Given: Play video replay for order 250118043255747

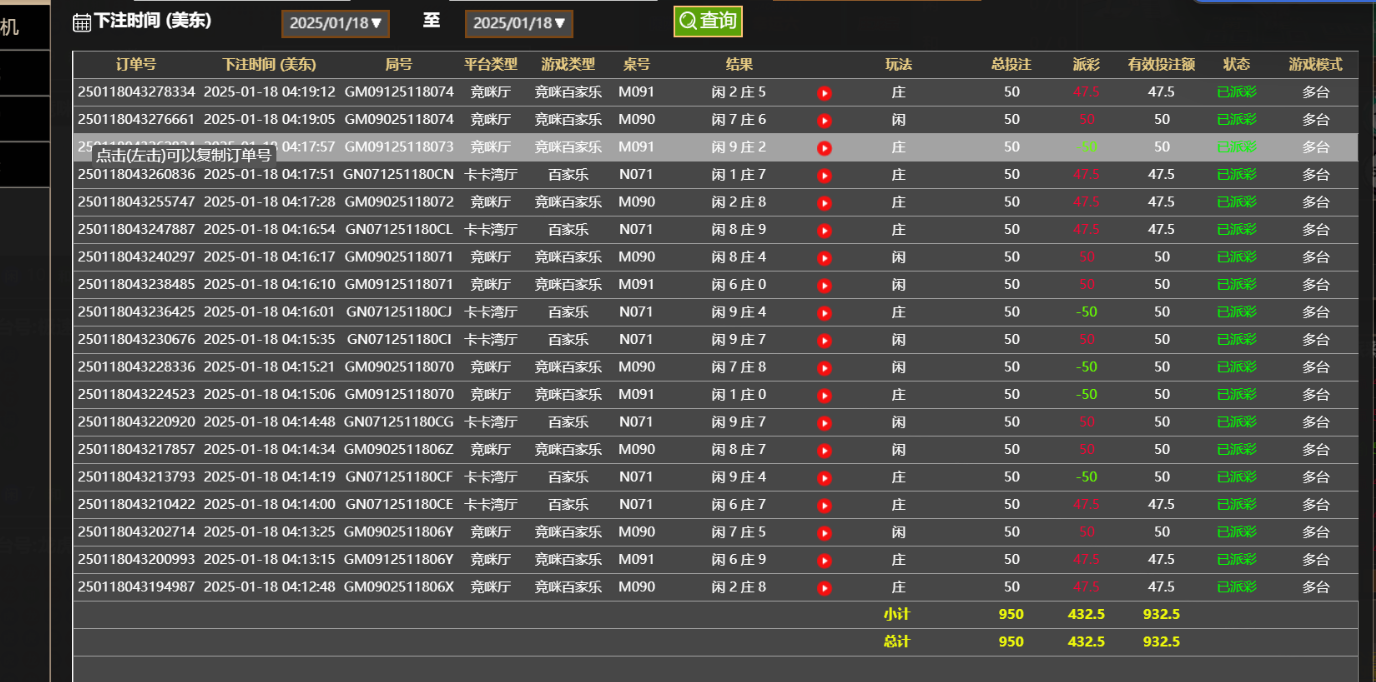Looking at the screenshot, I should (824, 203).
